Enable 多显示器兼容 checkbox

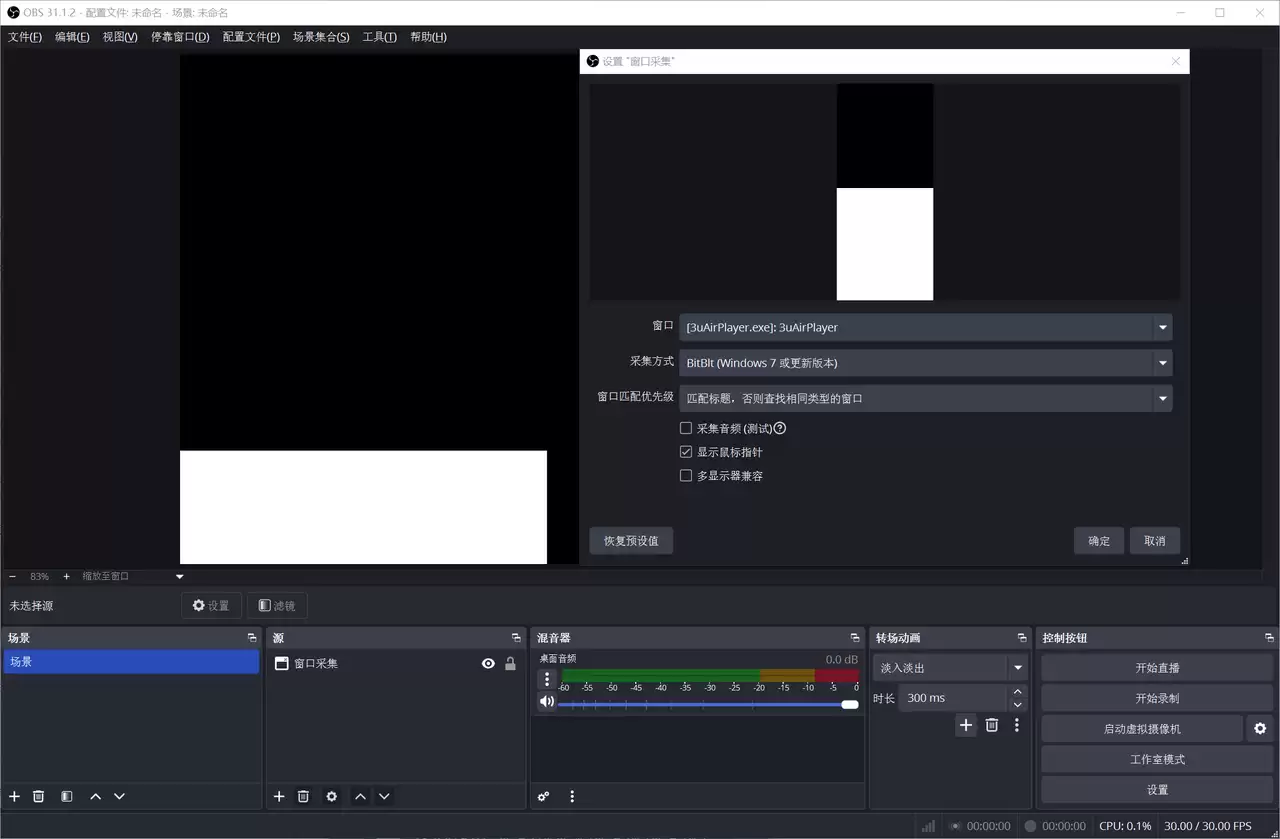[x=686, y=476]
